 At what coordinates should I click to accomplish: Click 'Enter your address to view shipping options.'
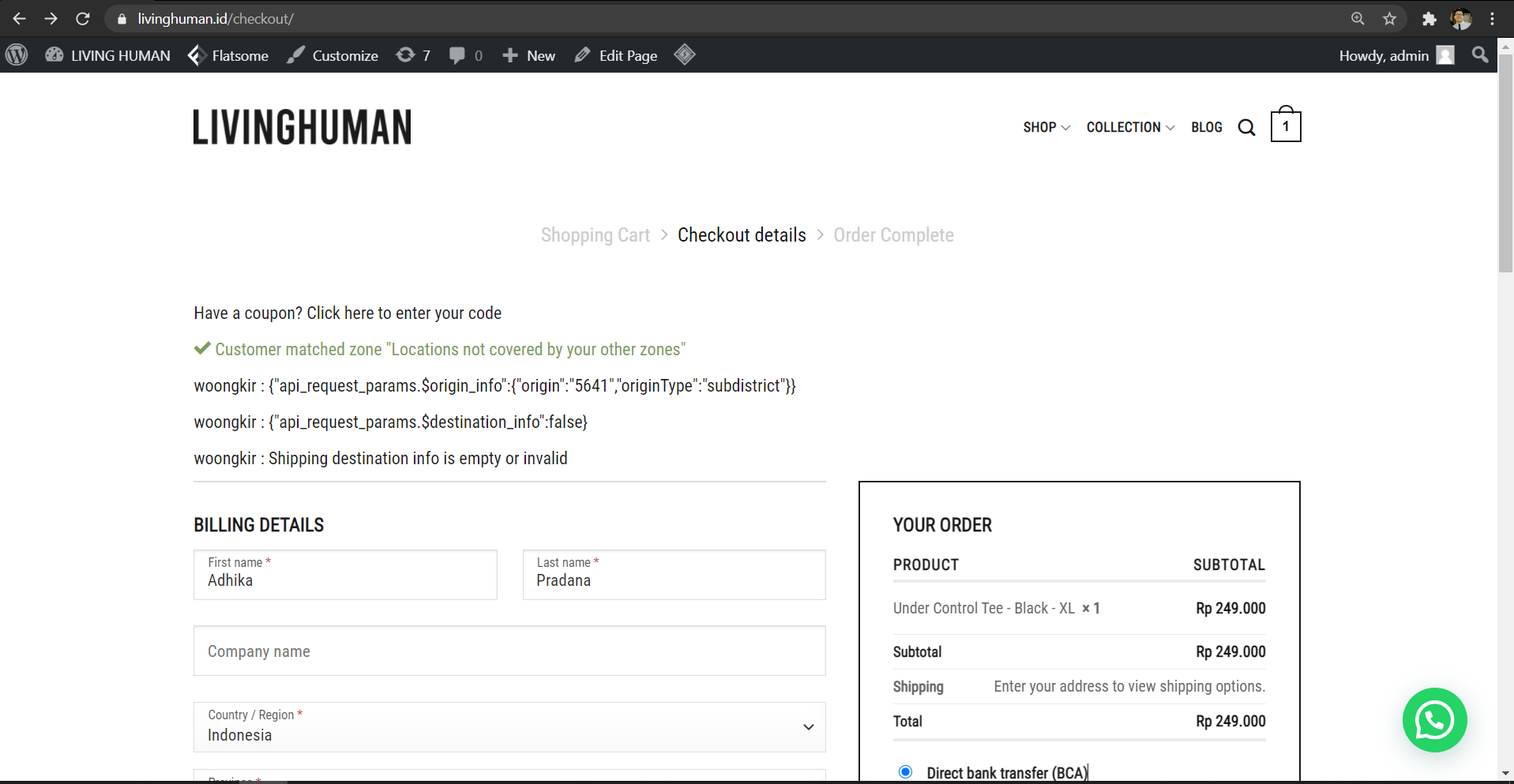click(1129, 687)
